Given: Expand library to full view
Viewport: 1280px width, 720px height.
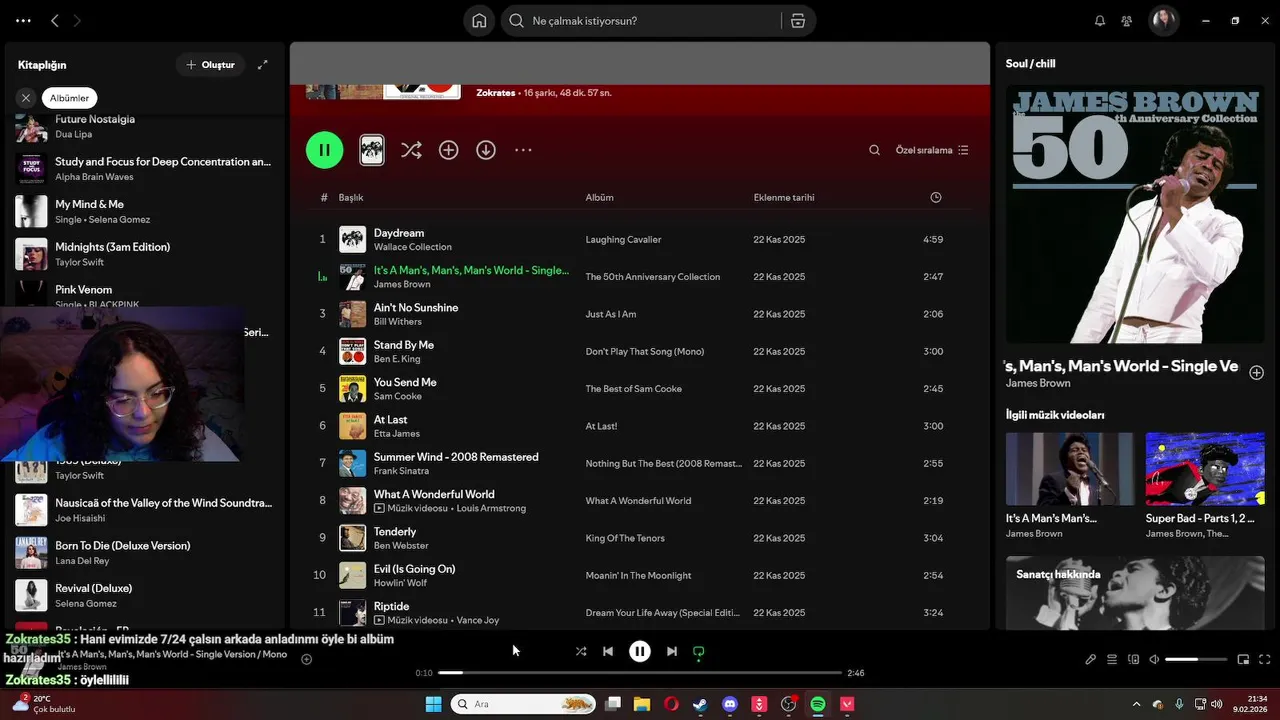Looking at the screenshot, I should [262, 65].
